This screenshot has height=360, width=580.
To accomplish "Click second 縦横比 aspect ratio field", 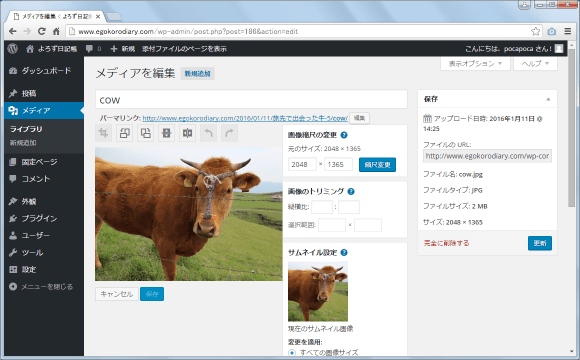I will click(349, 207).
